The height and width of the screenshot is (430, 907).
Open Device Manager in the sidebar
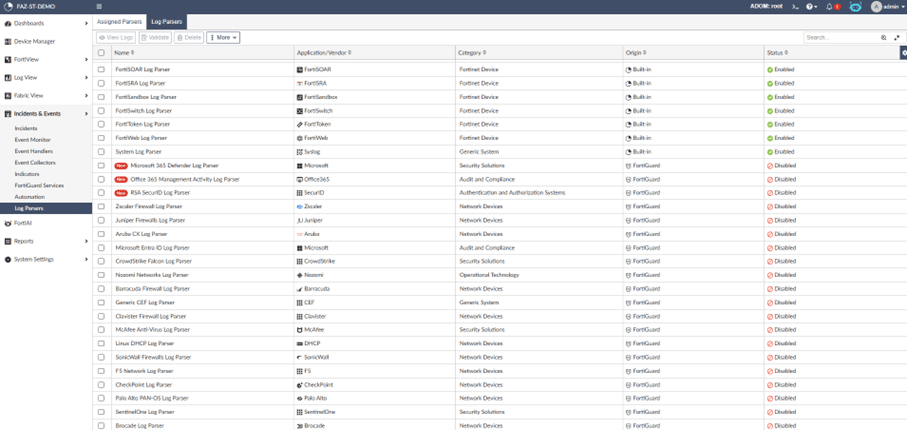click(35, 41)
